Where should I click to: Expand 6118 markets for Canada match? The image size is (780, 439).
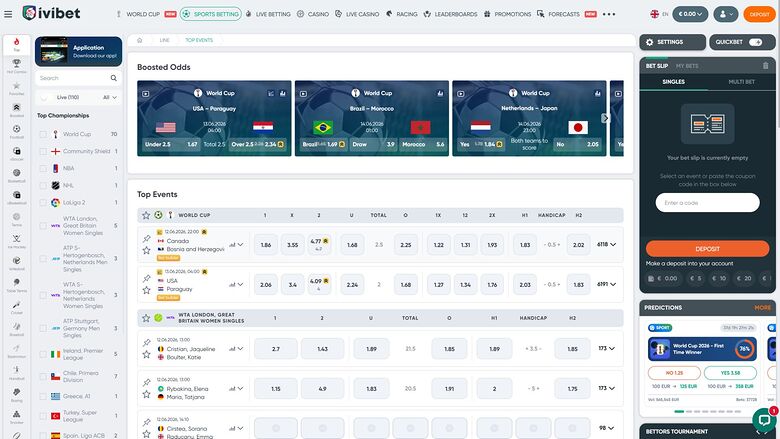(x=606, y=245)
